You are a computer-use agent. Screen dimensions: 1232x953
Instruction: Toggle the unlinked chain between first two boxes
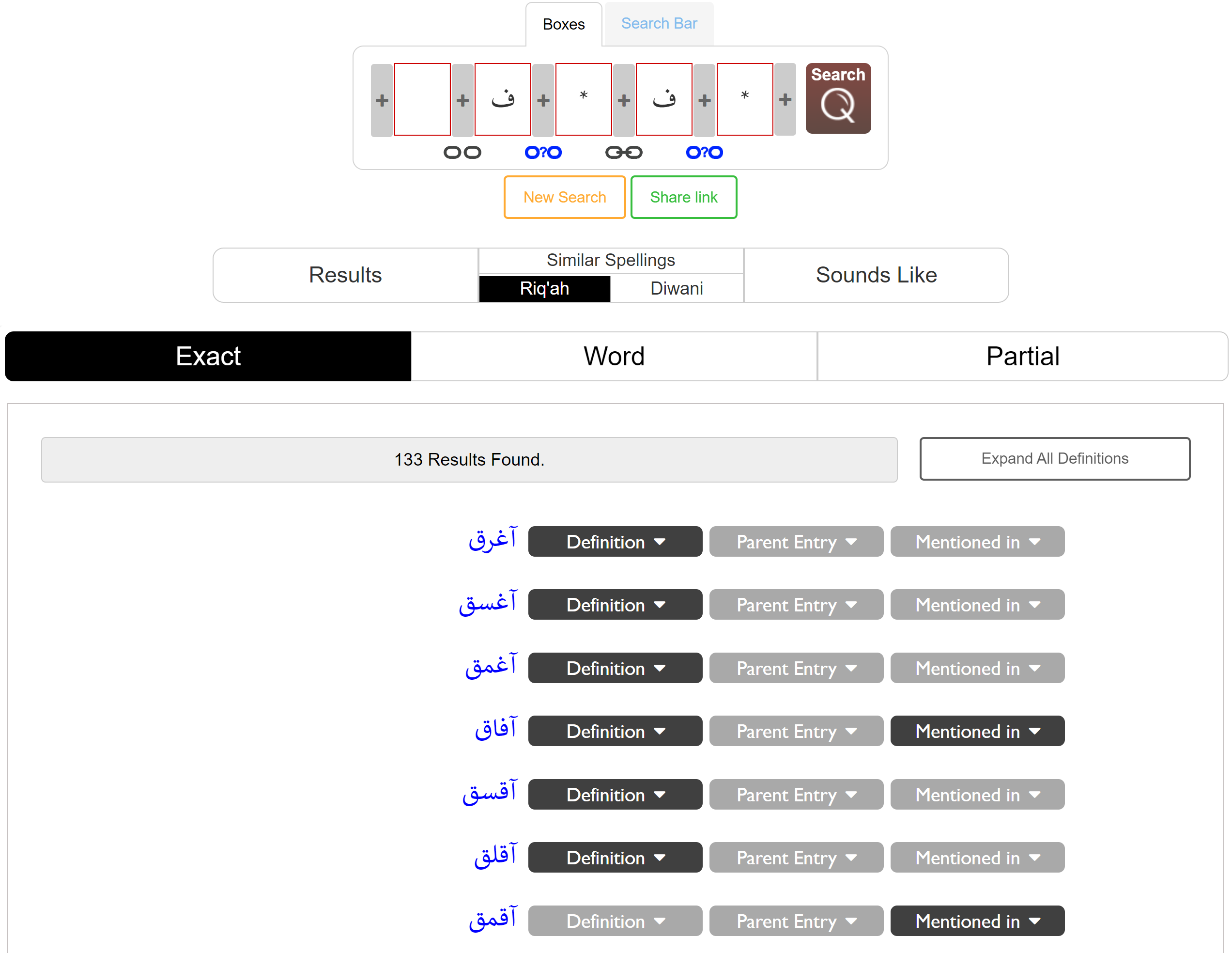462,152
